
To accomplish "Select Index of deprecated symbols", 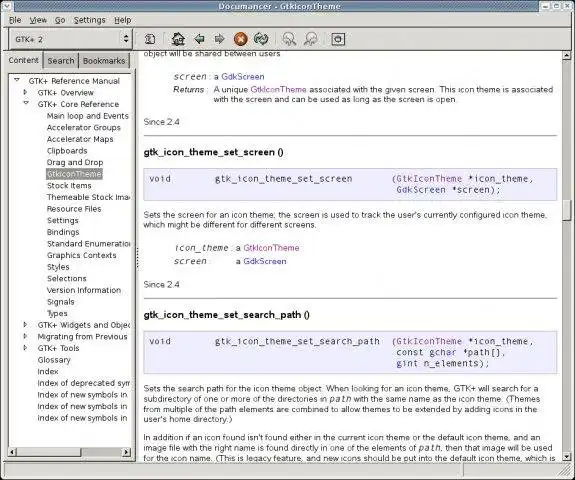I will 83,383.
